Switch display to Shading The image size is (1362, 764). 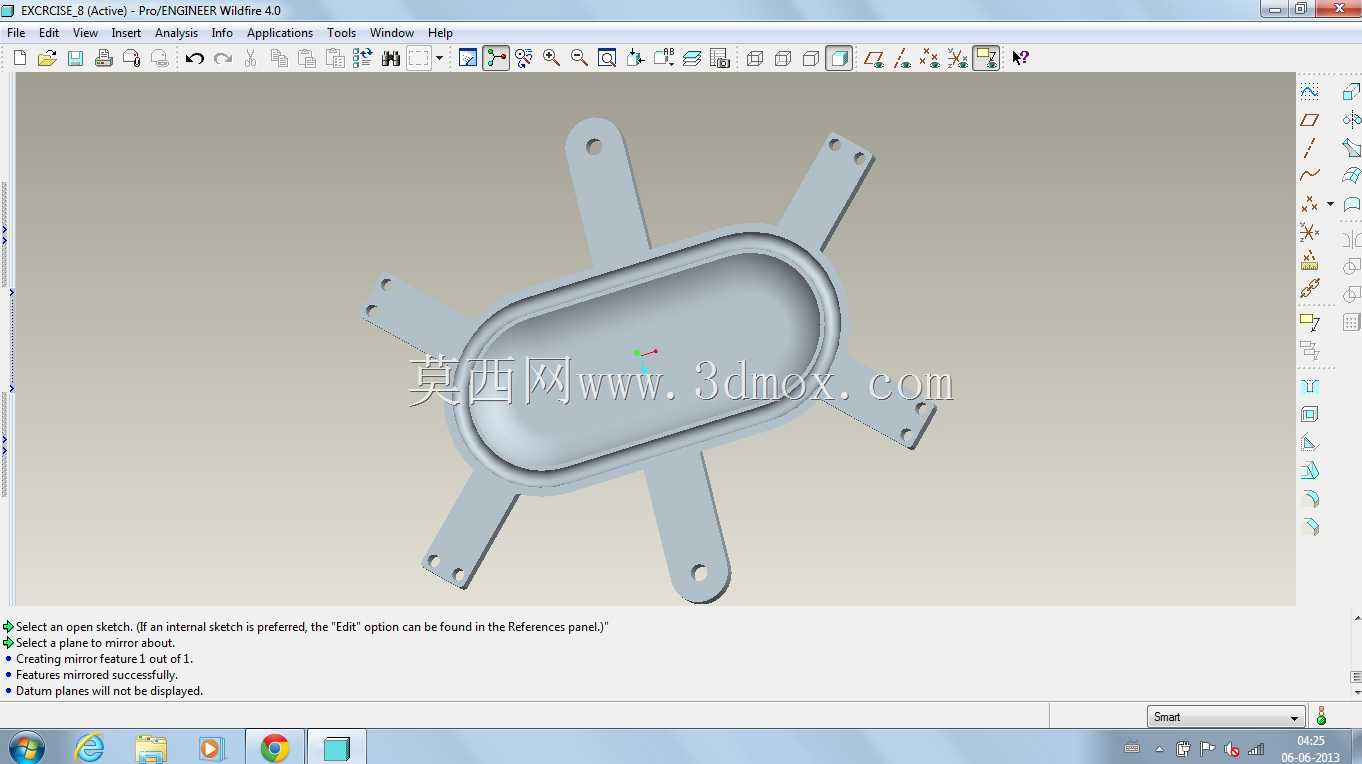pyautogui.click(x=839, y=58)
